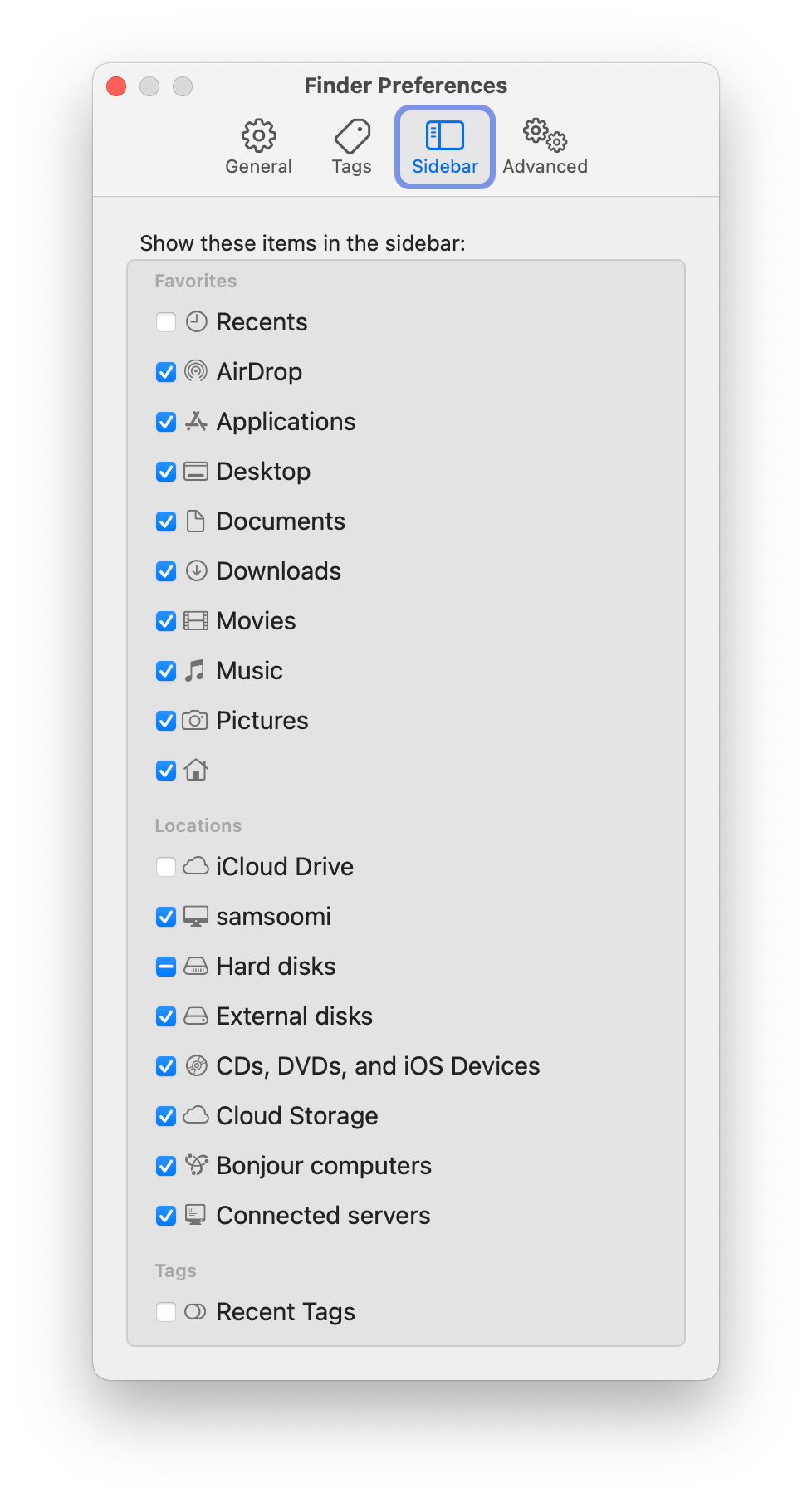Disable the Connected servers checkbox
Screen dimensions: 812x1503
coord(166,1216)
